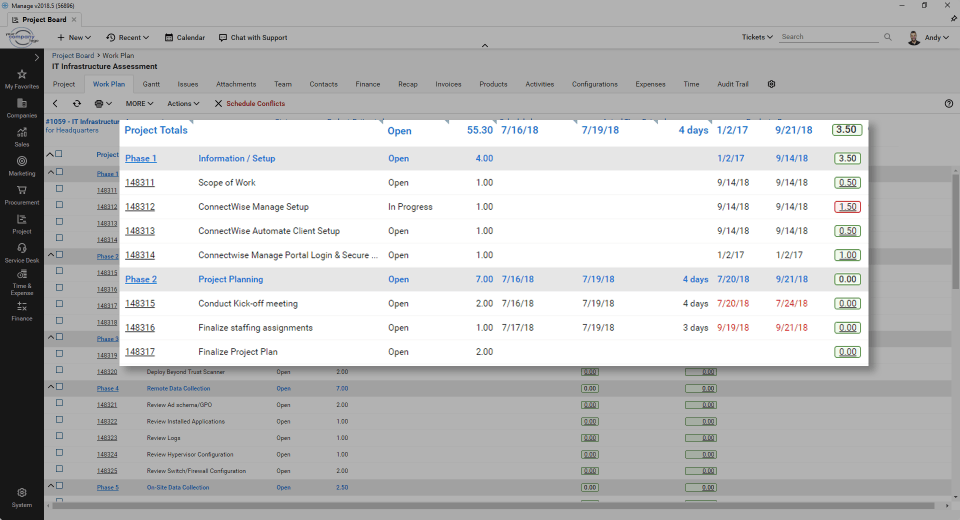This screenshot has height=520, width=960.
Task: Click the help question mark icon
Action: pyautogui.click(x=948, y=103)
